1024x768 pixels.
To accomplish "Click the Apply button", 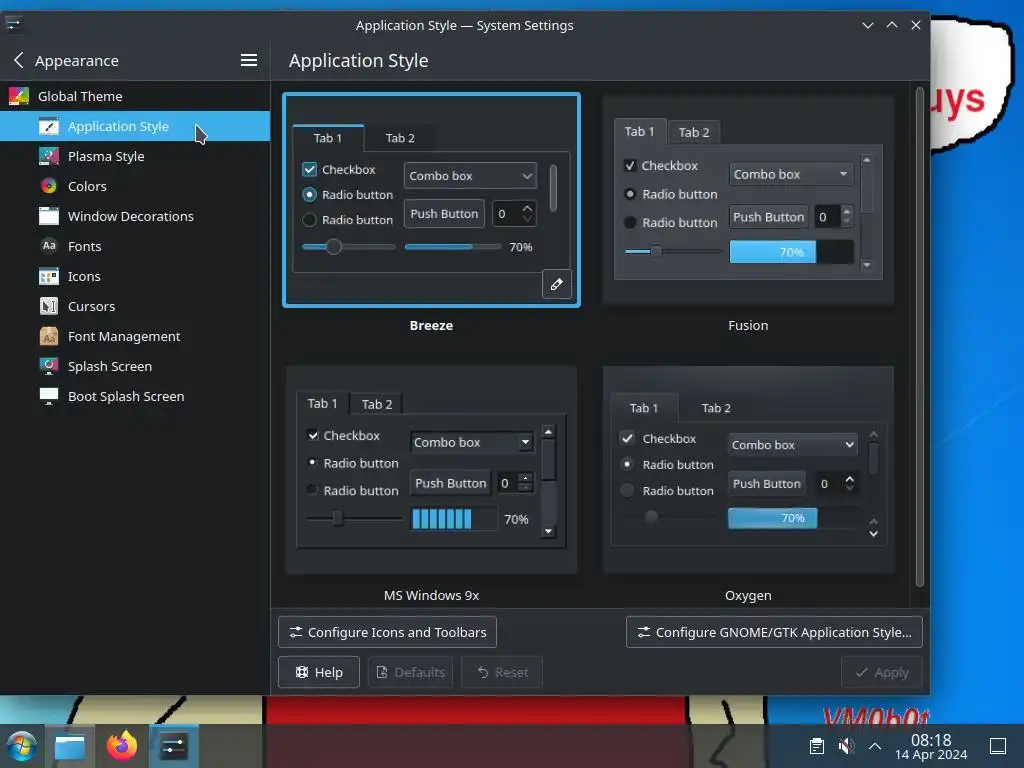I will coord(881,672).
